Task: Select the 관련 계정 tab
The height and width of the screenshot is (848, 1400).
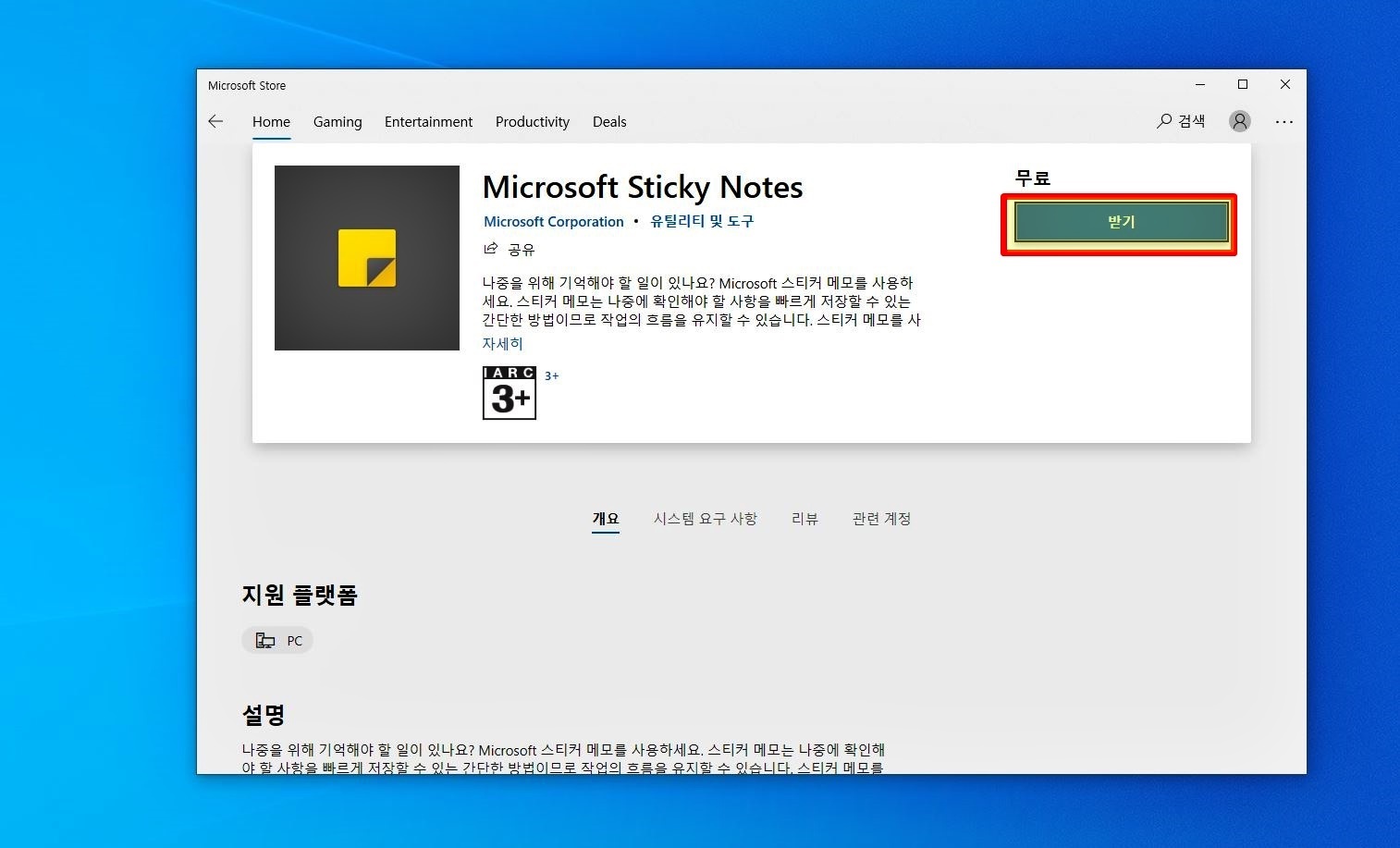Action: (881, 519)
